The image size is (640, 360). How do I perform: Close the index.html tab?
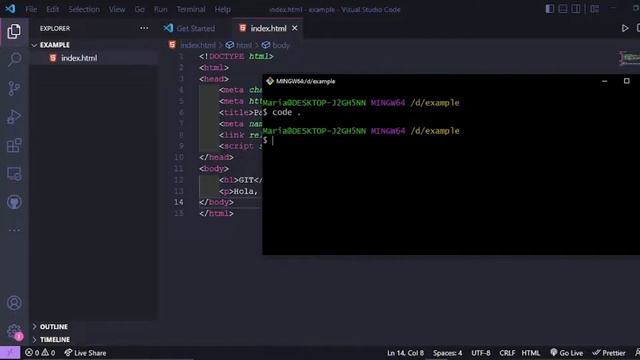pyautogui.click(x=295, y=28)
